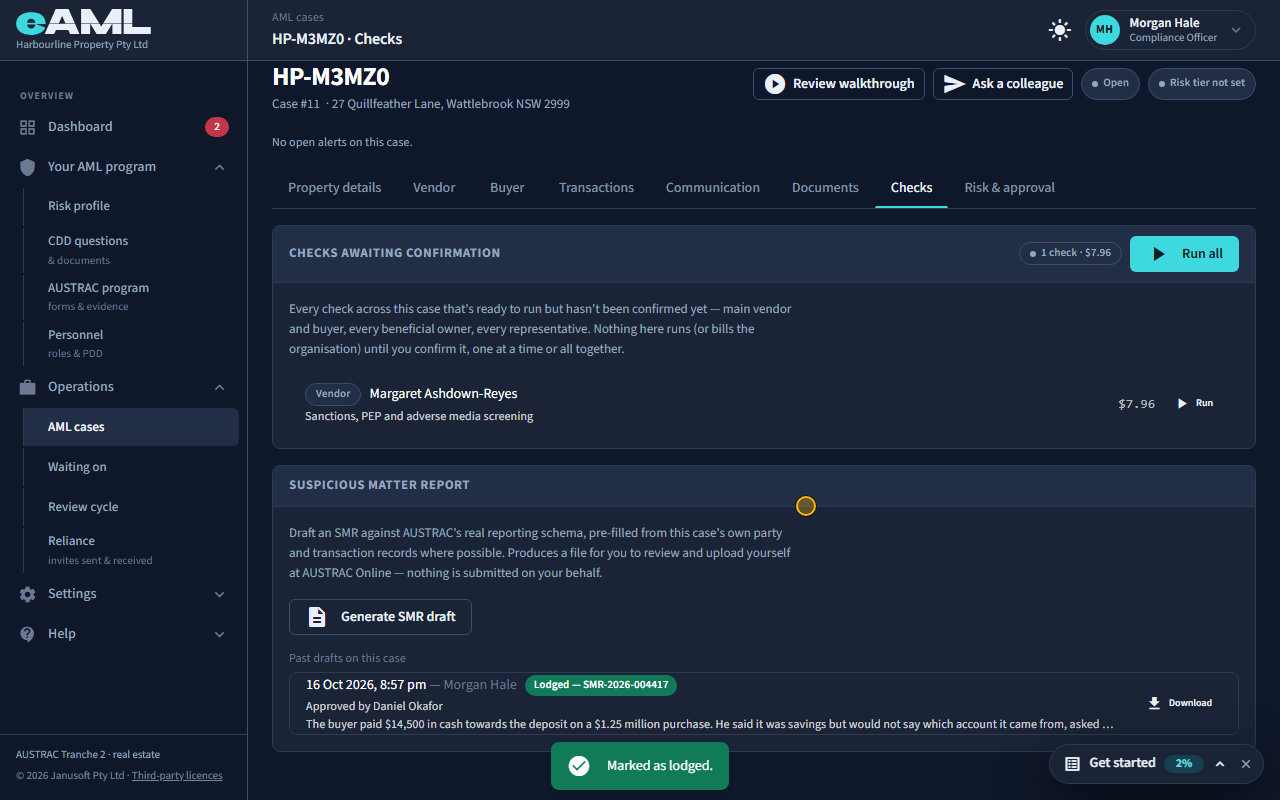Viewport: 1280px width, 800px height.
Task: Expand the Get started panel chevron
Action: (x=1220, y=764)
